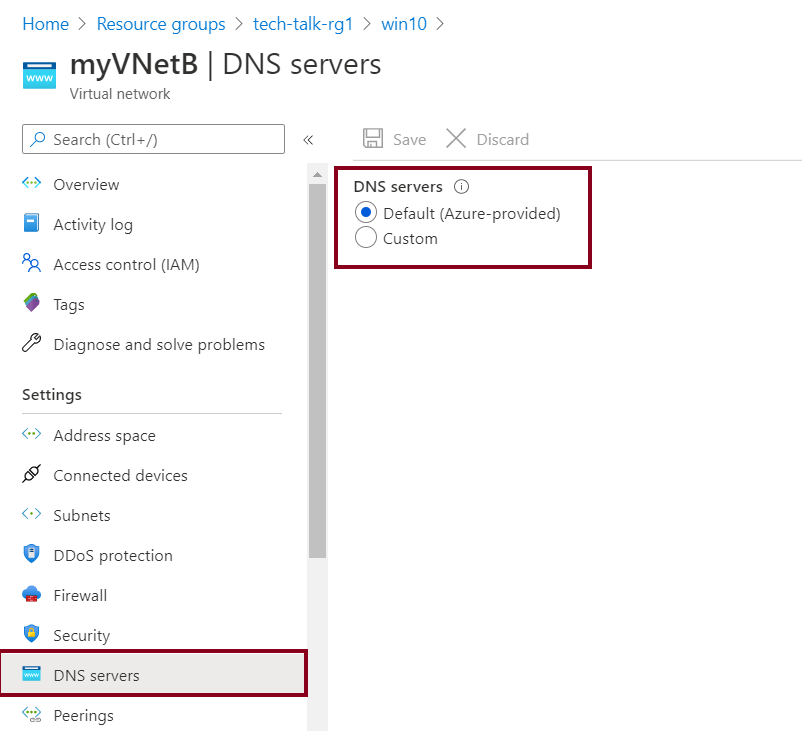Click the Overview icon in the sidebar
Image resolution: width=802 pixels, height=731 pixels.
(x=31, y=183)
